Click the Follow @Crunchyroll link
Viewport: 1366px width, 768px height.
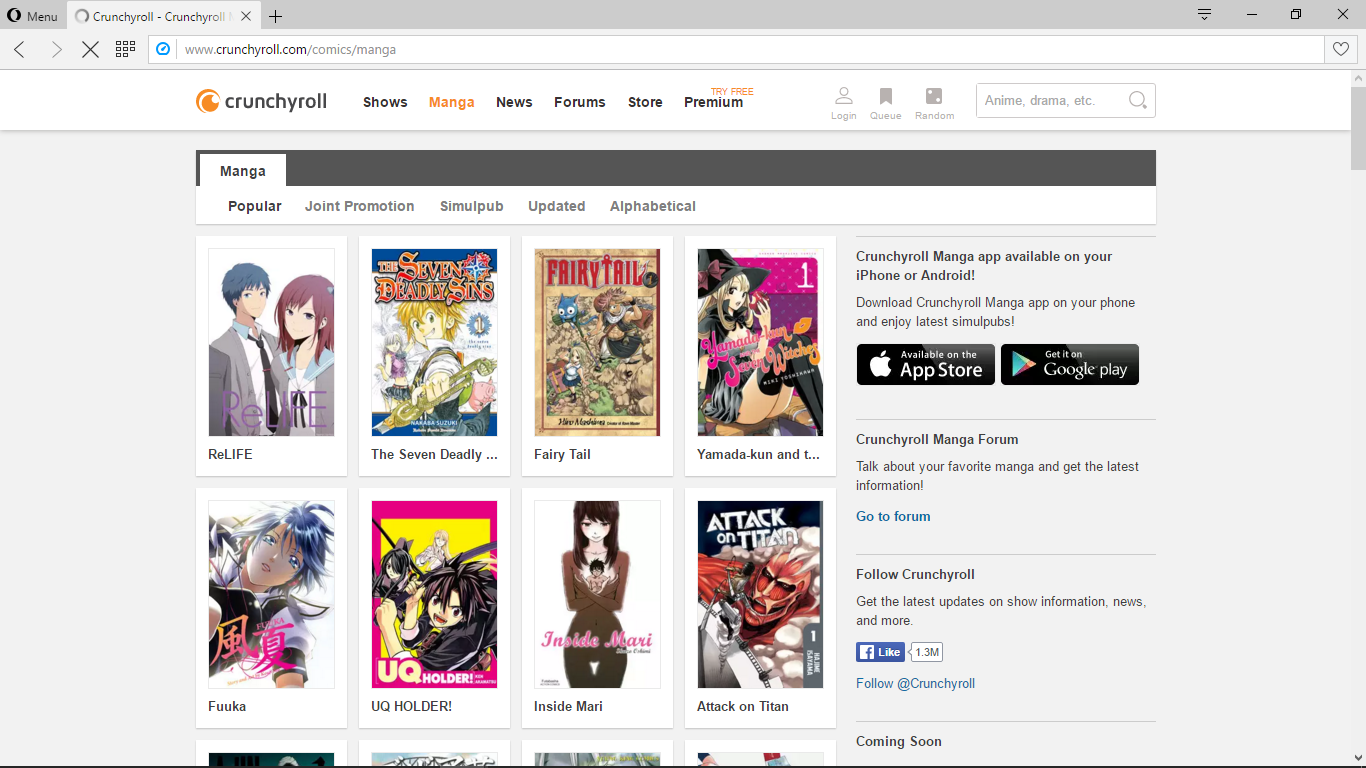click(915, 683)
